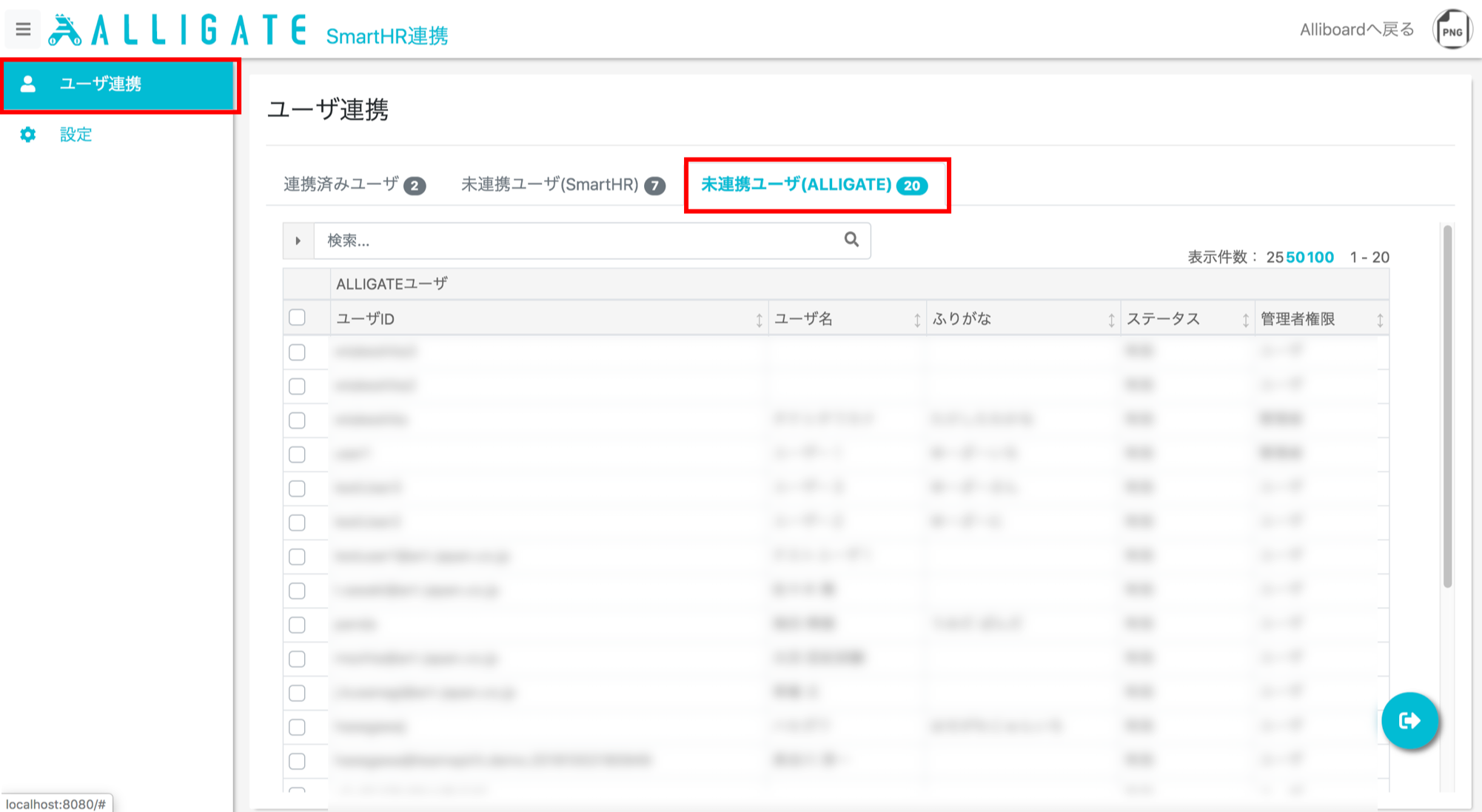
Task: Check the fifth user row checkbox
Action: [x=297, y=489]
